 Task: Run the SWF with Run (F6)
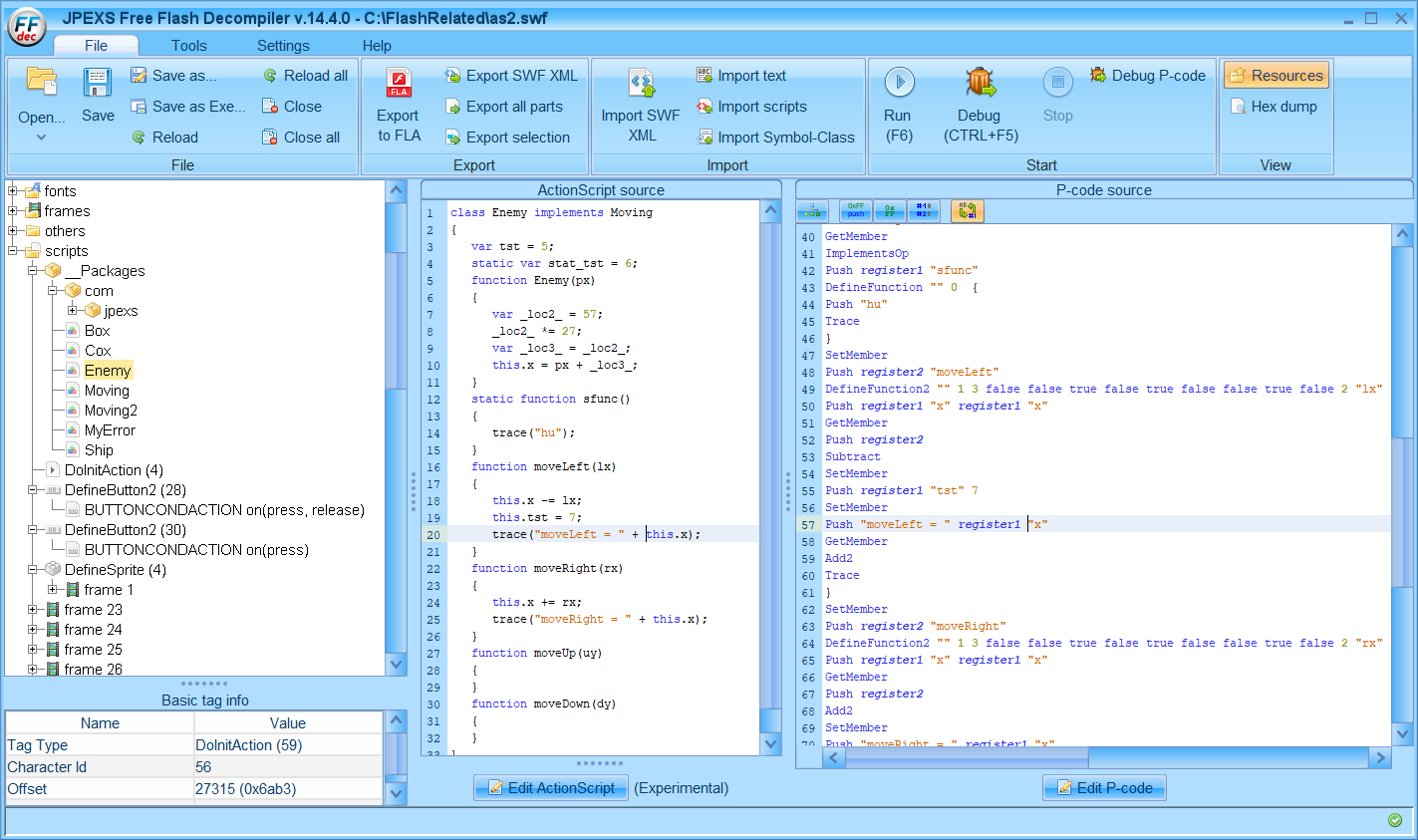[899, 105]
